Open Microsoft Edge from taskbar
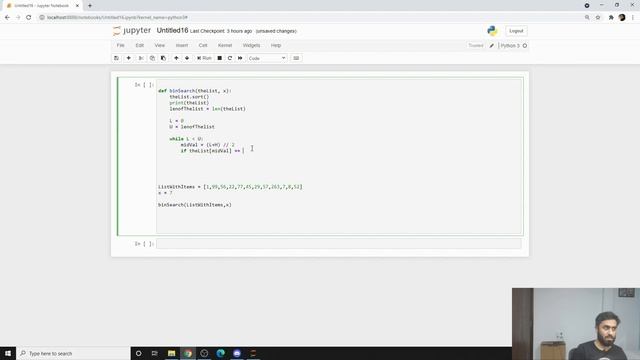This screenshot has height=360, width=640. tap(220, 353)
